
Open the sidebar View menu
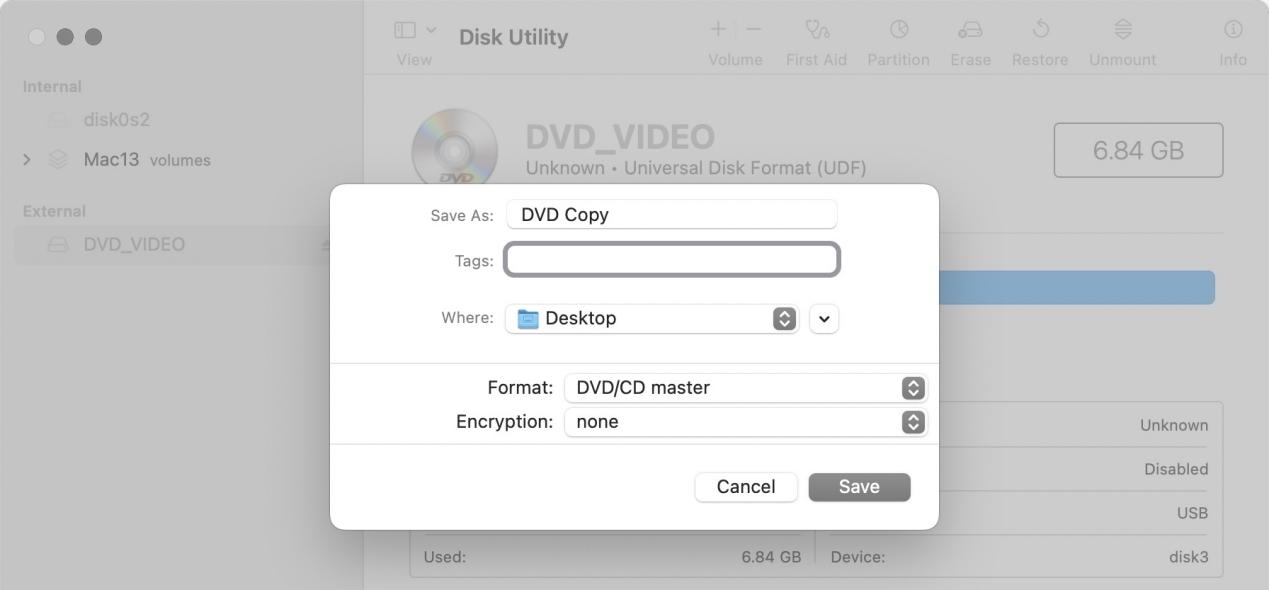(x=415, y=31)
